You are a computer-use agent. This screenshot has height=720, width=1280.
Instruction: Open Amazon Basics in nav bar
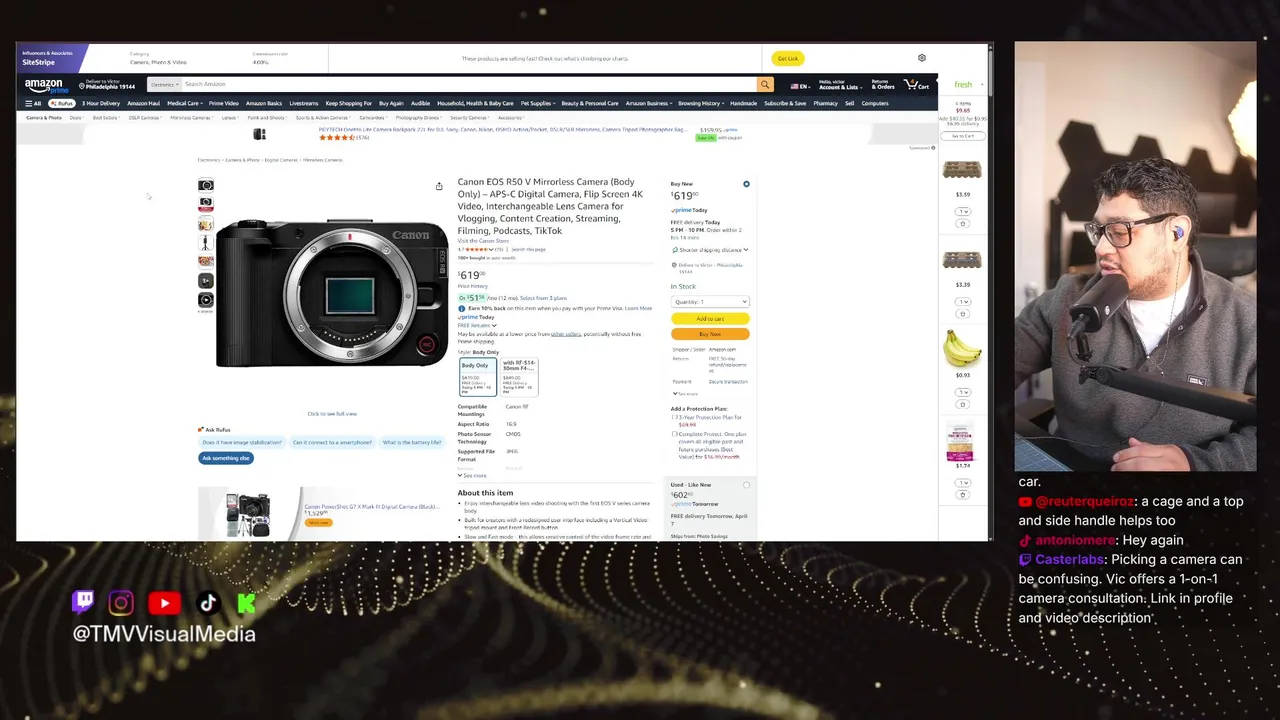point(264,103)
